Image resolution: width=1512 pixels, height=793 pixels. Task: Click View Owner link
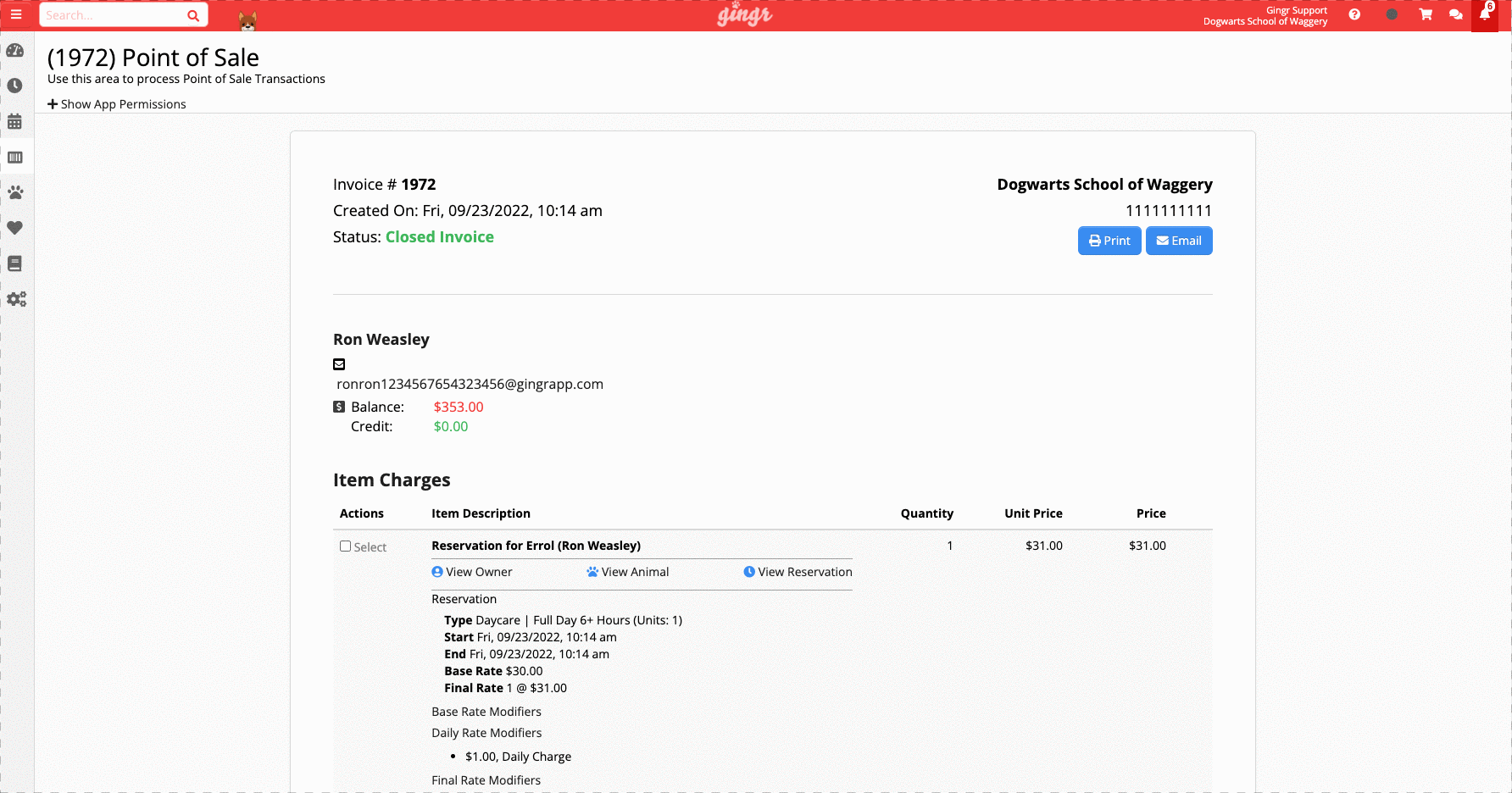472,572
